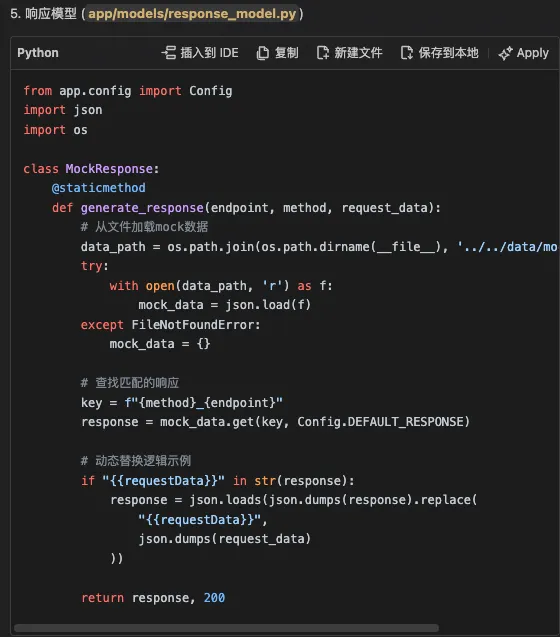560x637 pixels.
Task: Click the 'except FileNotFoundError:' line
Action: click(x=170, y=325)
